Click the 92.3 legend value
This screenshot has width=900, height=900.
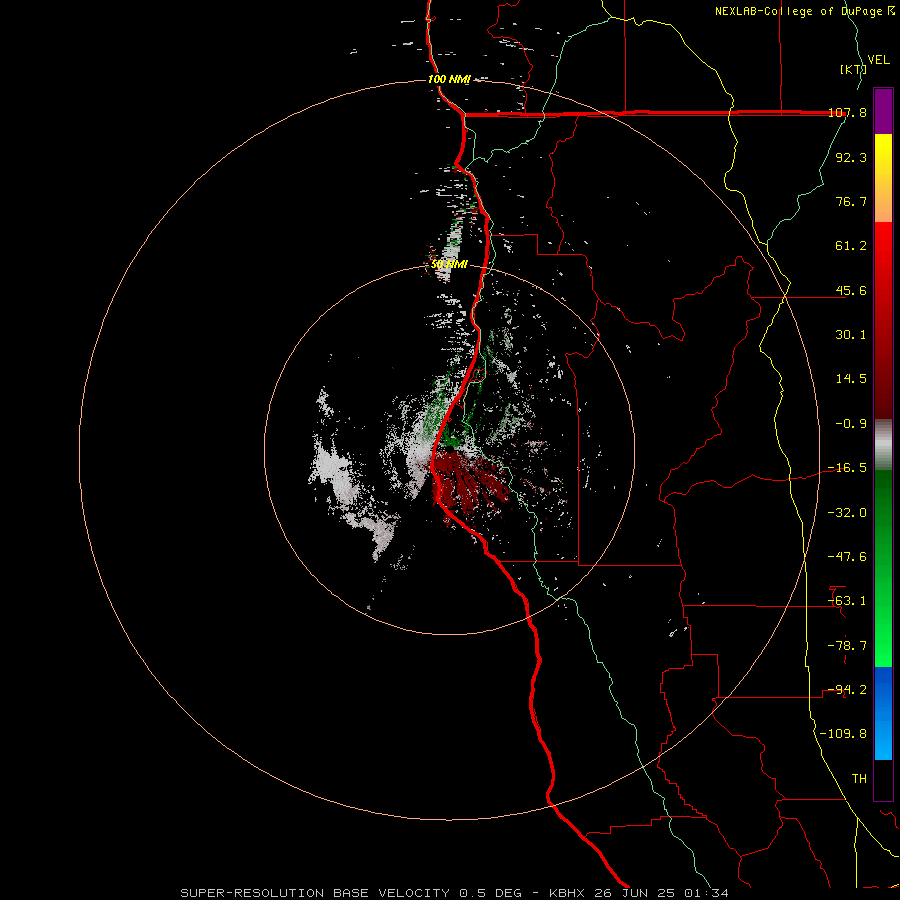tap(851, 157)
